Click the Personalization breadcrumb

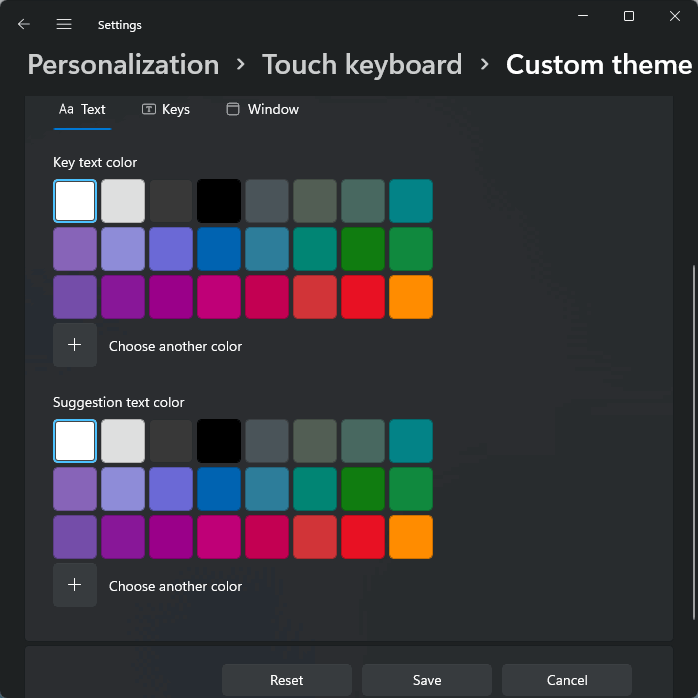[123, 65]
